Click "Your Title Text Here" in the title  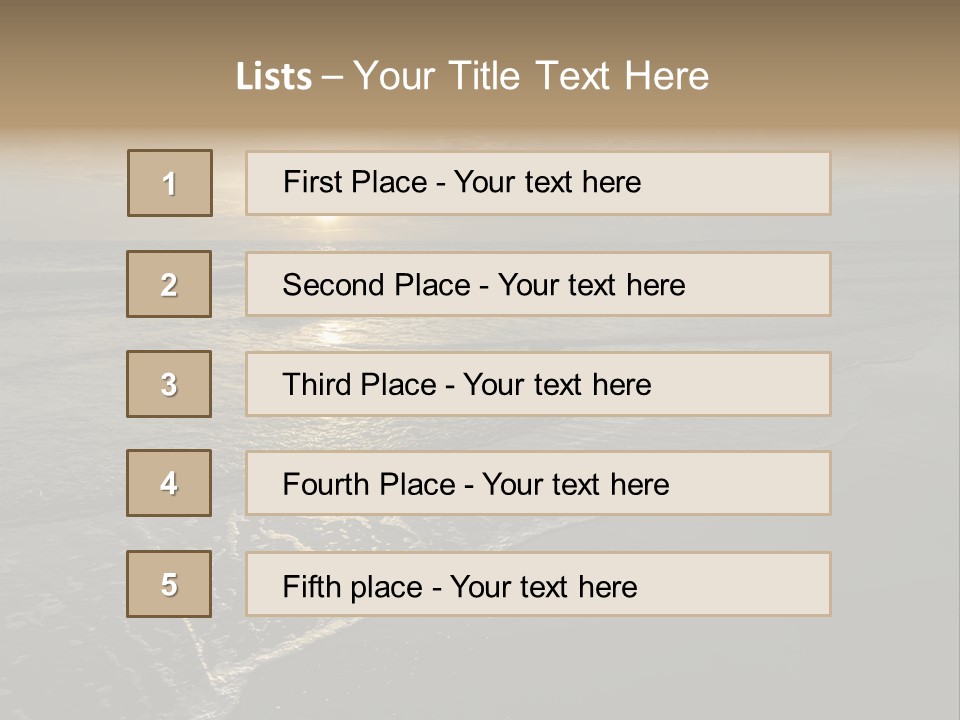(x=531, y=77)
